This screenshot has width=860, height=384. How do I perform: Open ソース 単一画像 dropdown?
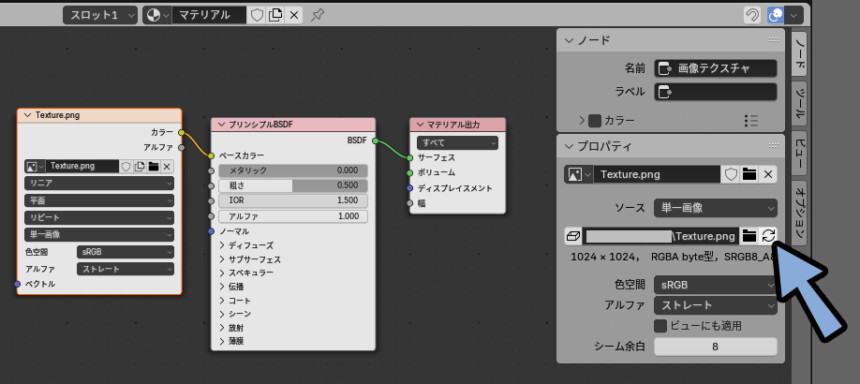715,208
